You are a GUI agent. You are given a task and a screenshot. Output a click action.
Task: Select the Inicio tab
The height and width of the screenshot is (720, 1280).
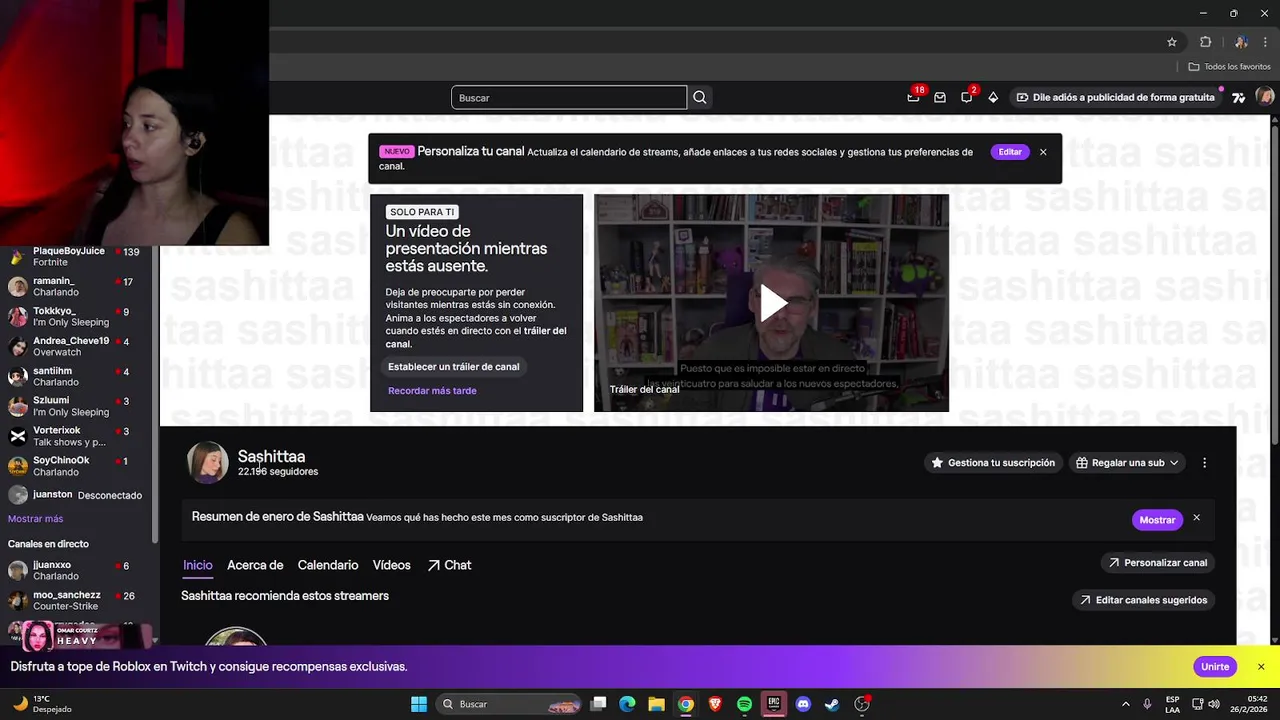click(198, 565)
